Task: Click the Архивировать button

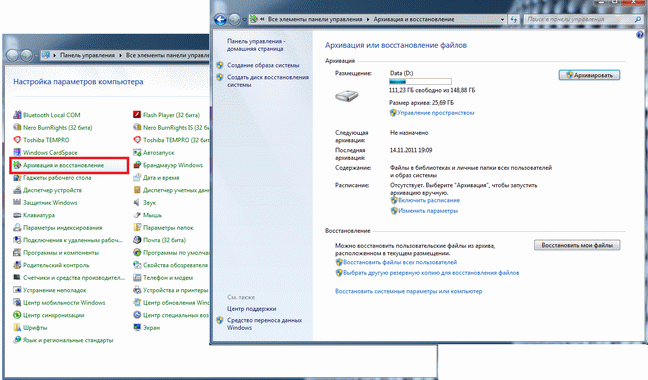Action: coord(589,75)
